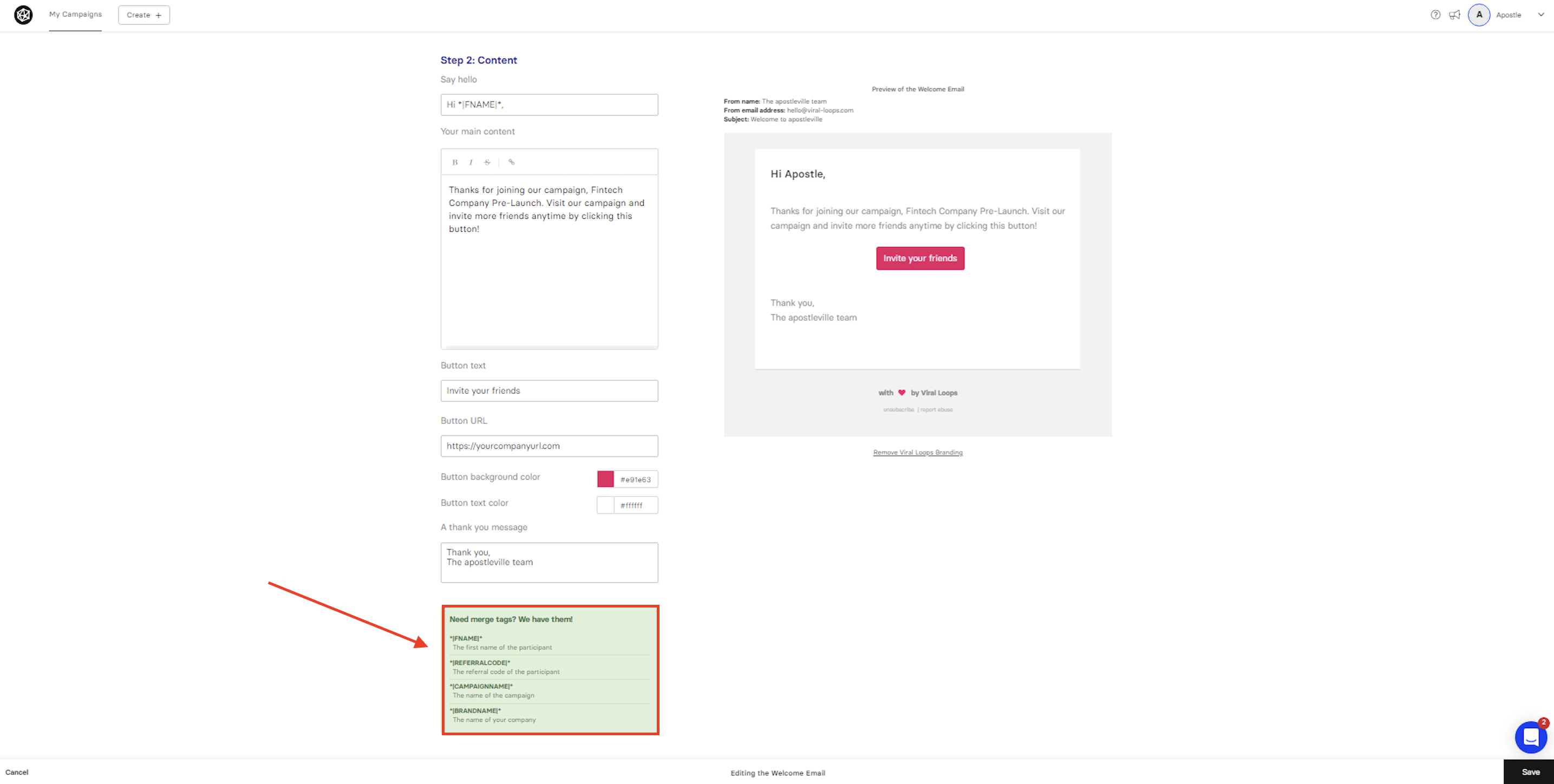Select the *|BRANDNAME|* merge tag
Image resolution: width=1554 pixels, height=784 pixels.
click(x=475, y=710)
